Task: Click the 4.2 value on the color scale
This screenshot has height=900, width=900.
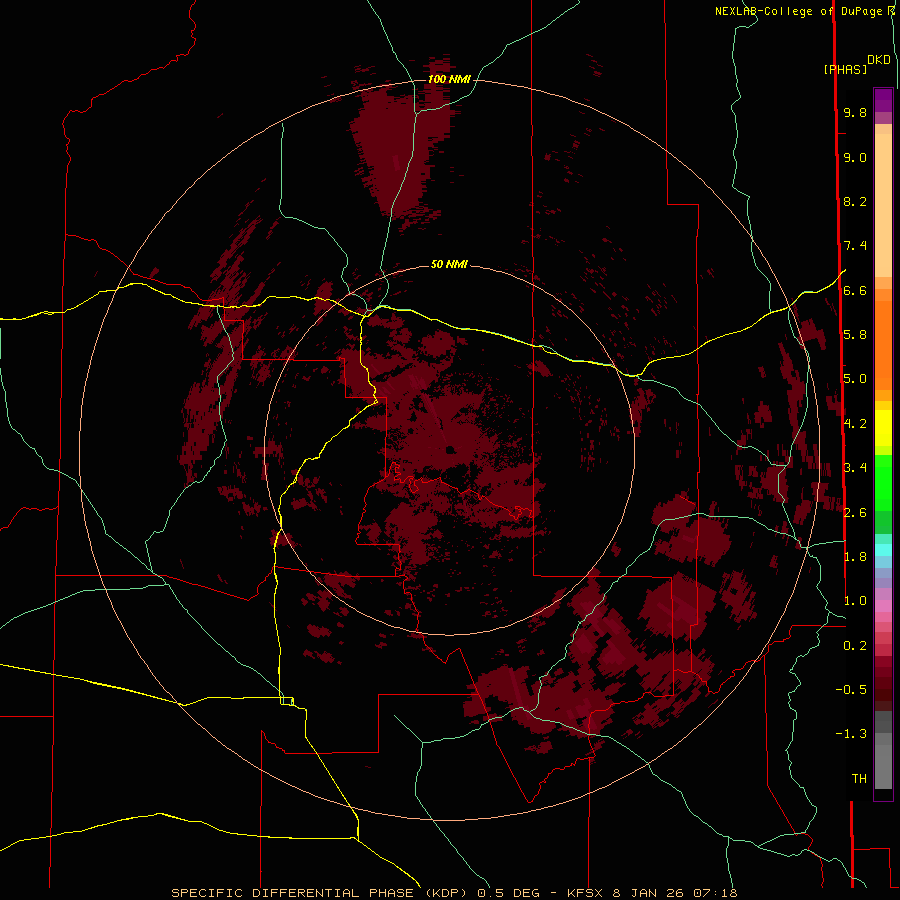Action: click(x=855, y=423)
